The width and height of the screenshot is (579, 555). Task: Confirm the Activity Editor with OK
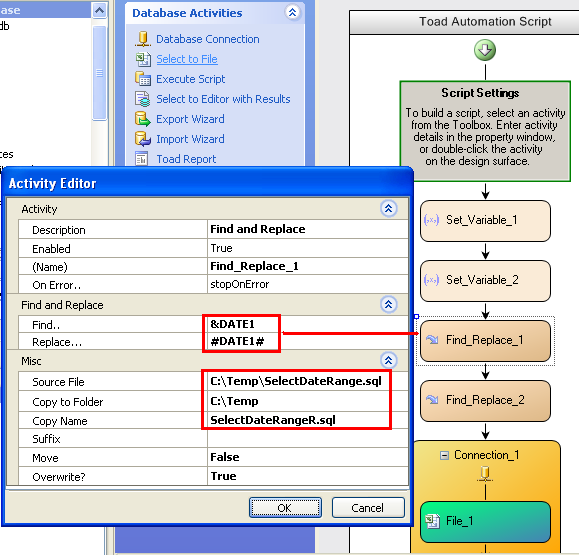click(285, 508)
